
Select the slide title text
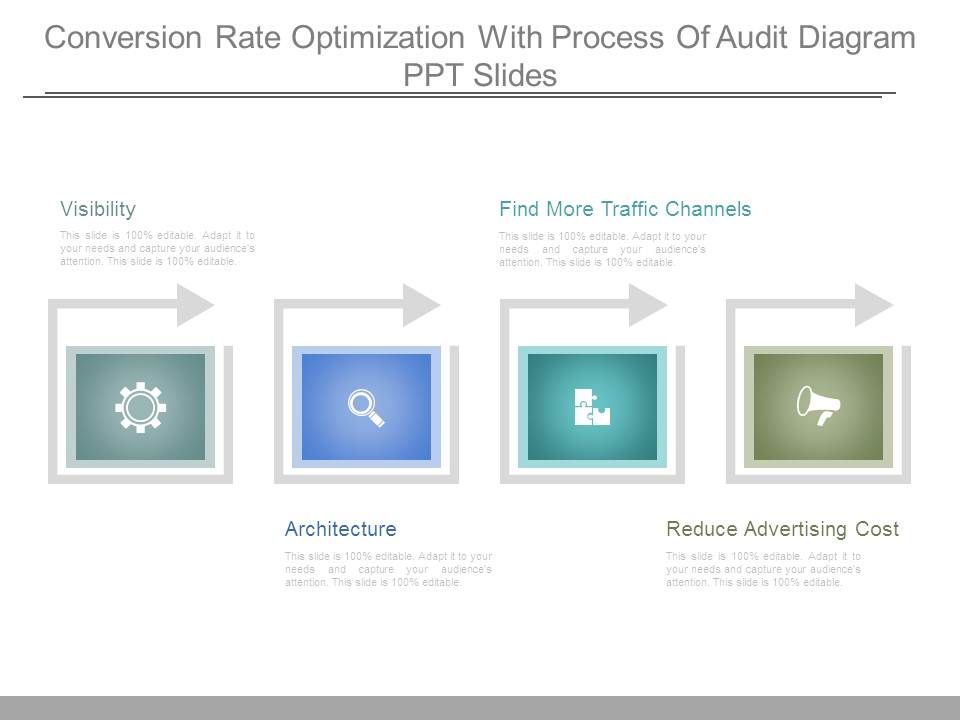[480, 56]
